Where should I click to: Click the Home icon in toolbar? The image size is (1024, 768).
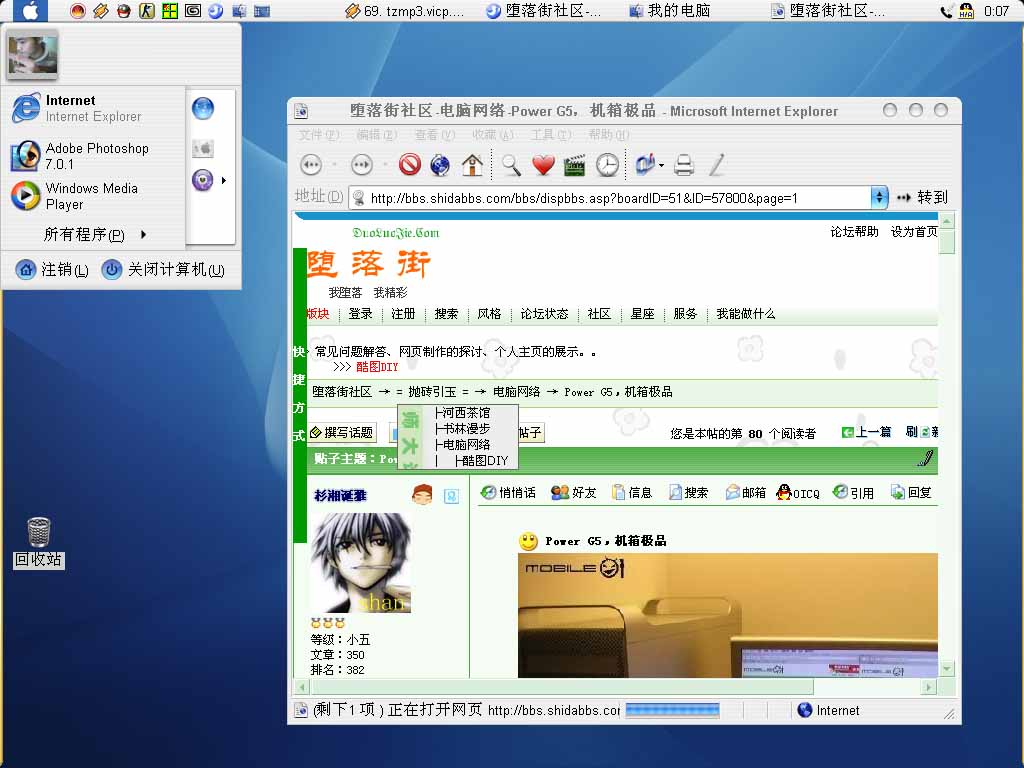(x=472, y=165)
